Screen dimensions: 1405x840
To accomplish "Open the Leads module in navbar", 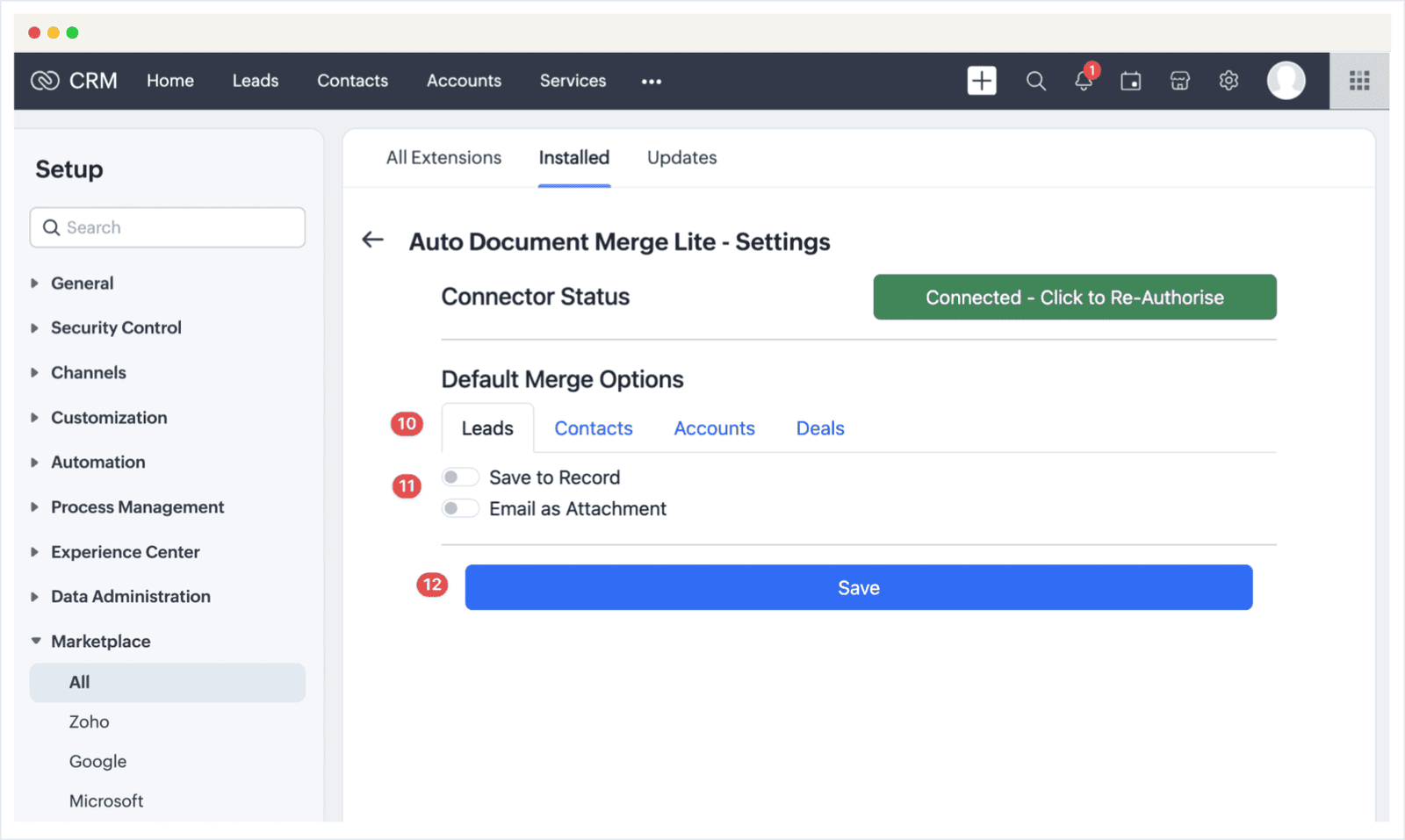I will pyautogui.click(x=256, y=81).
